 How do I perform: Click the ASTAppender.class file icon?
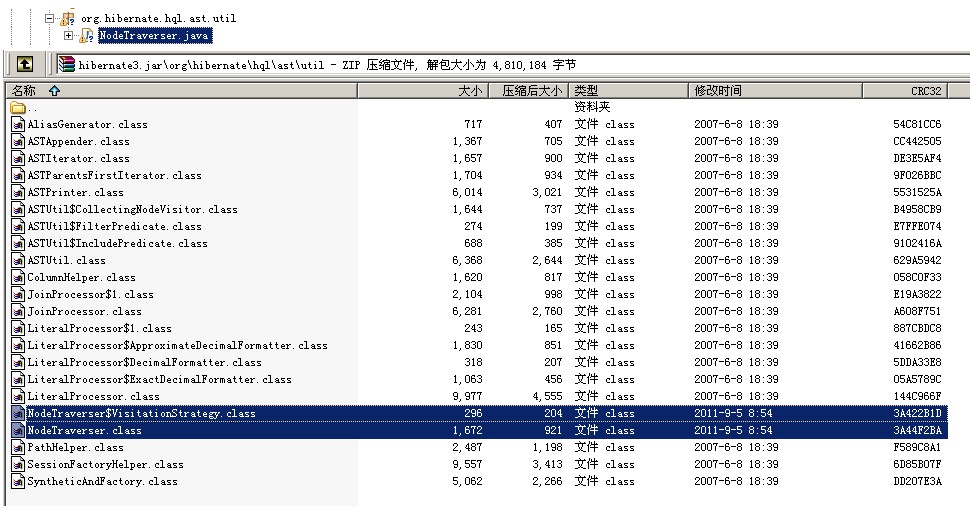pyautogui.click(x=18, y=141)
